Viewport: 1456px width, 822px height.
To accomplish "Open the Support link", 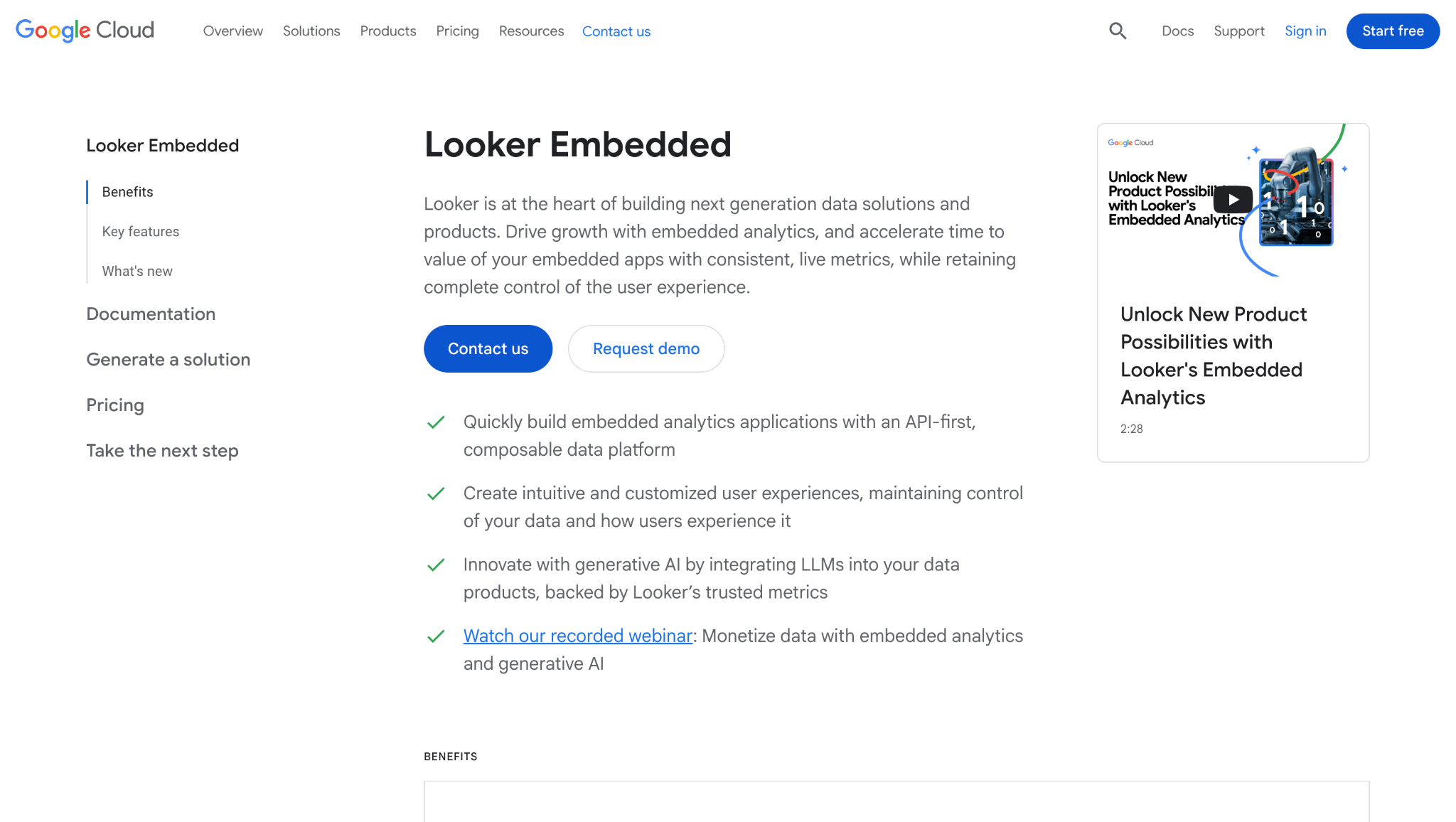I will (x=1238, y=31).
